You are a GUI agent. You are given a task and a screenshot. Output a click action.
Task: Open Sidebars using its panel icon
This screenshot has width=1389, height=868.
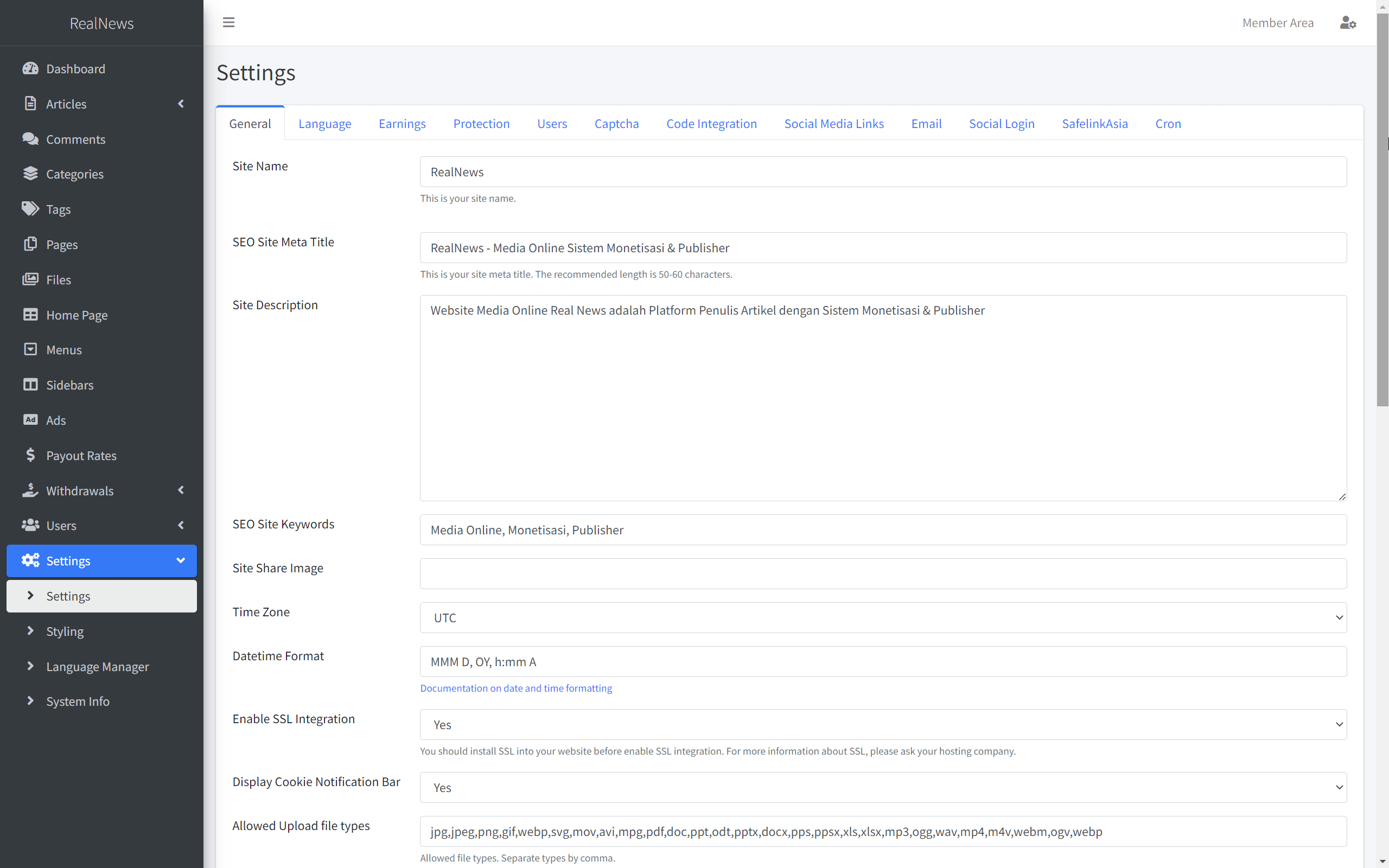coord(30,385)
